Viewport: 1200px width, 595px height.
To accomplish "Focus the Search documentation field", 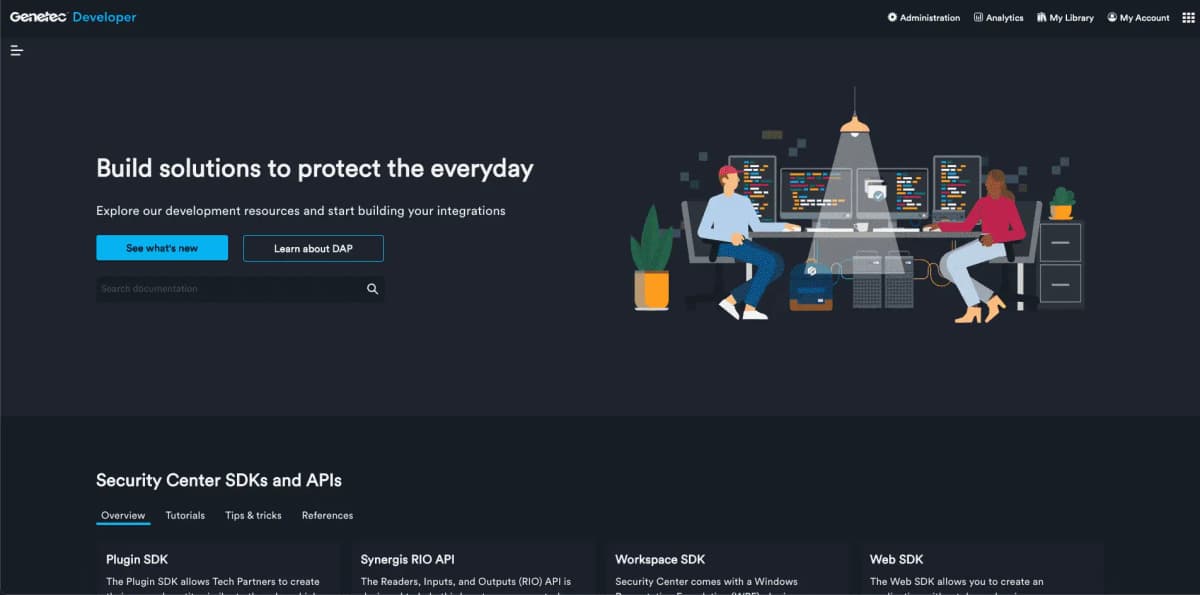I will point(228,289).
